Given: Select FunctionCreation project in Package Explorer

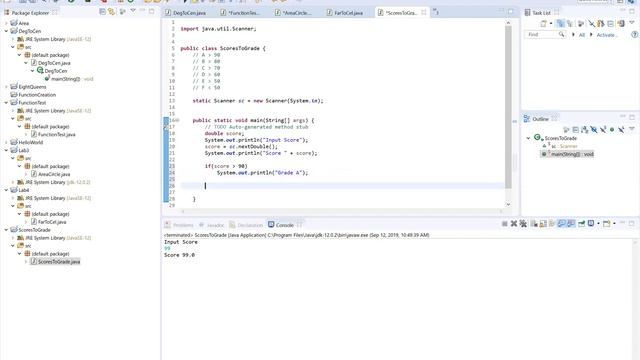Looking at the screenshot, I should coord(37,95).
